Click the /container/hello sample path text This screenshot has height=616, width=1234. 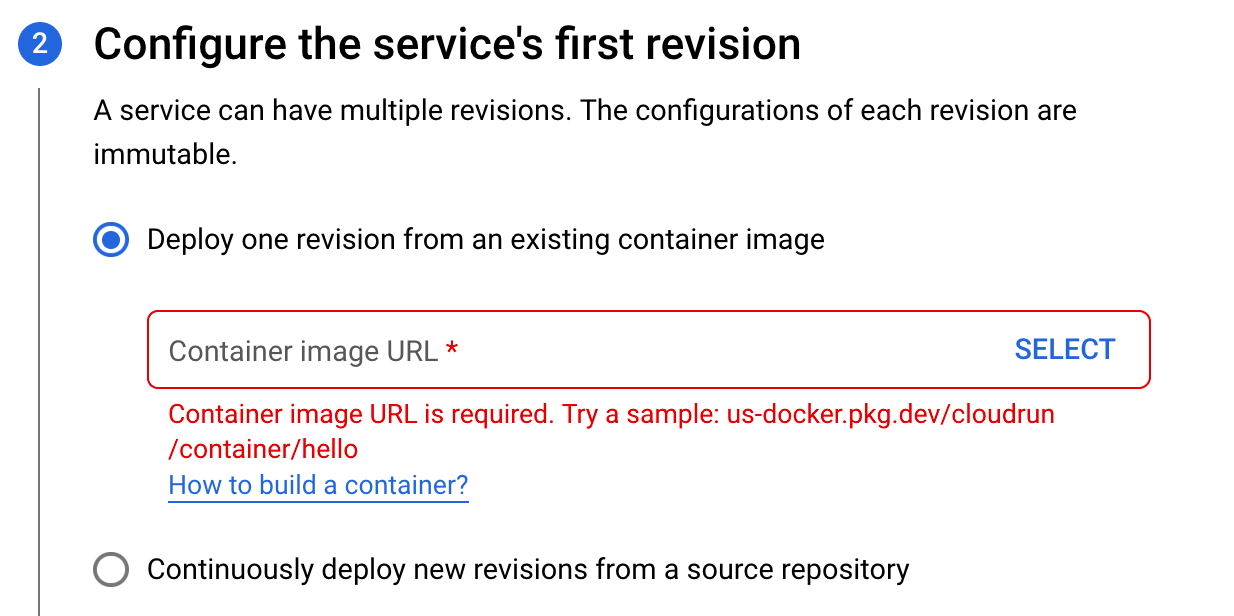tap(263, 449)
